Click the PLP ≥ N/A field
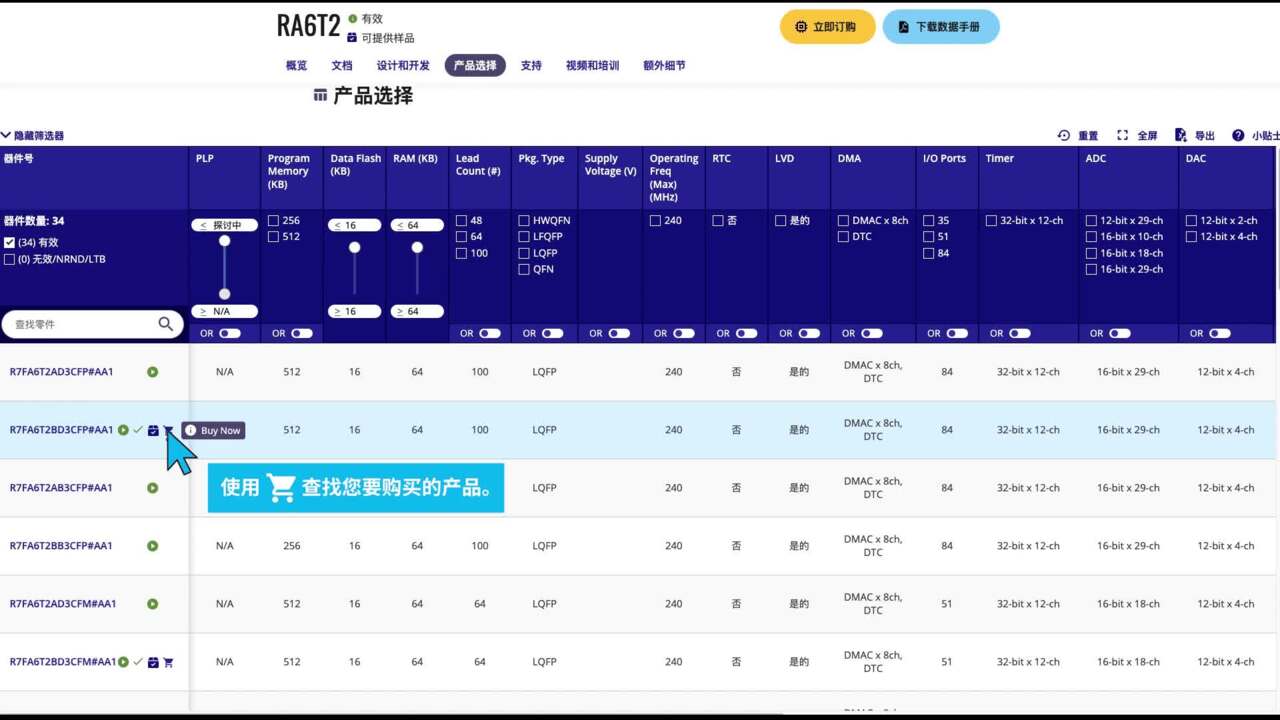The height and width of the screenshot is (720, 1280). [x=224, y=311]
